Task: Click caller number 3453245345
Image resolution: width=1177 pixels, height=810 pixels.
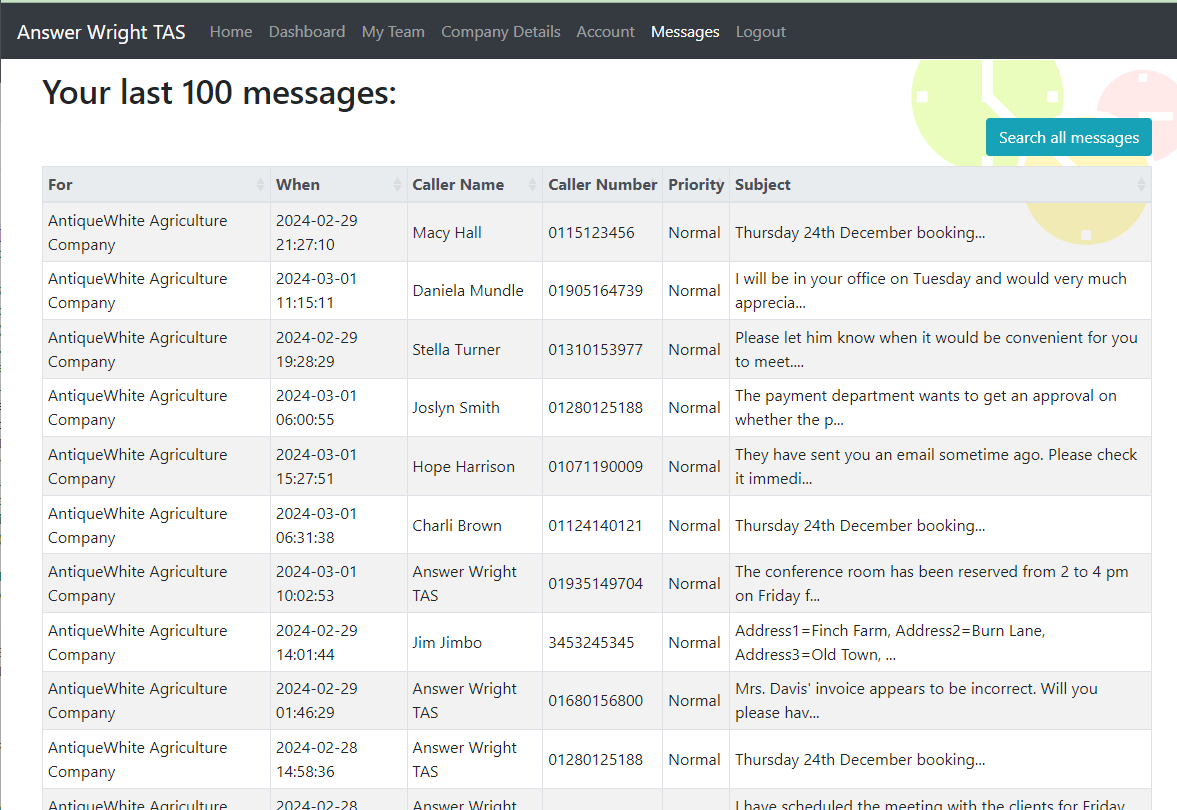Action: coord(592,643)
